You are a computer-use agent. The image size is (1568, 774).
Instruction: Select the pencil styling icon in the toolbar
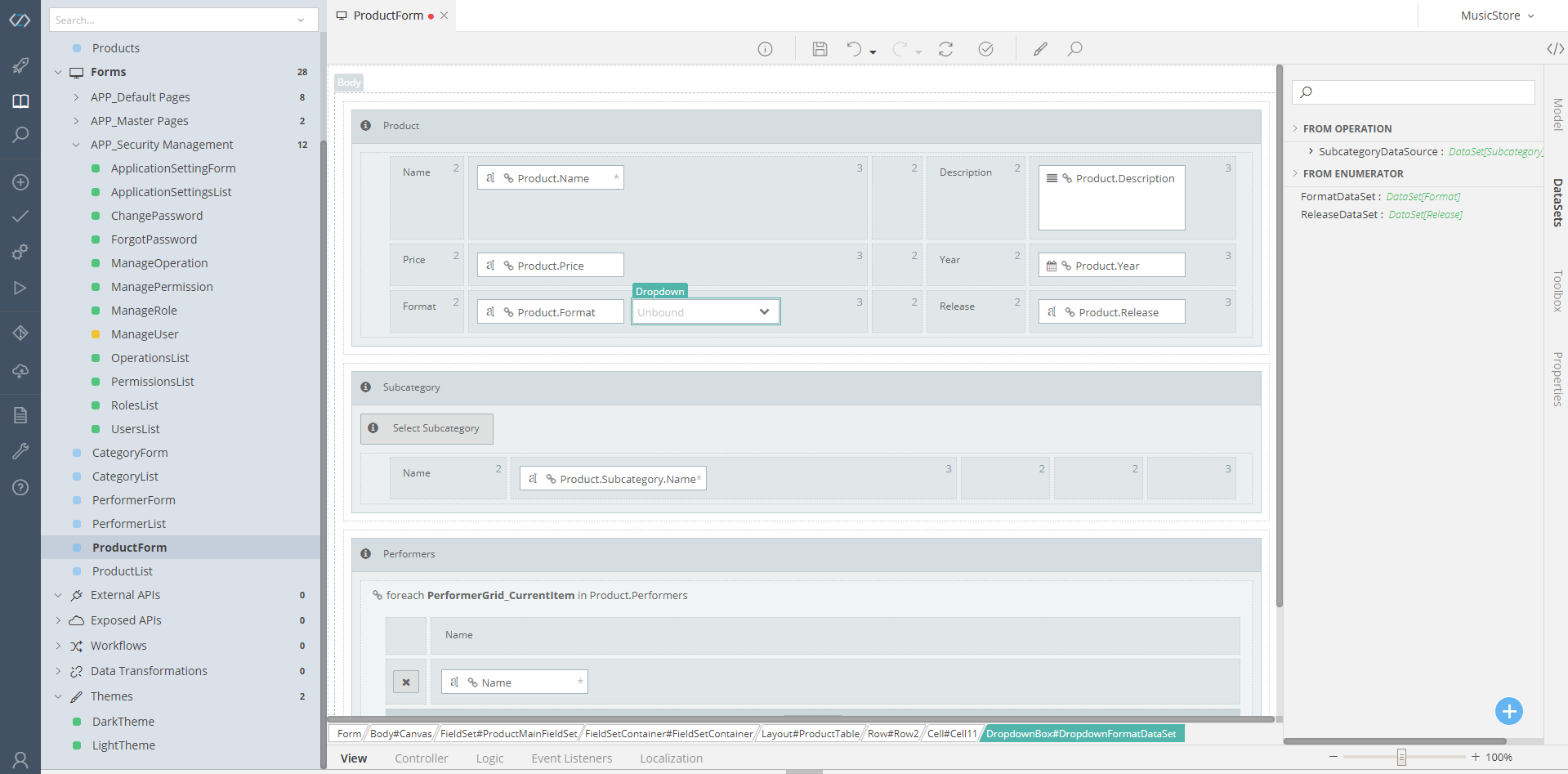point(1040,48)
